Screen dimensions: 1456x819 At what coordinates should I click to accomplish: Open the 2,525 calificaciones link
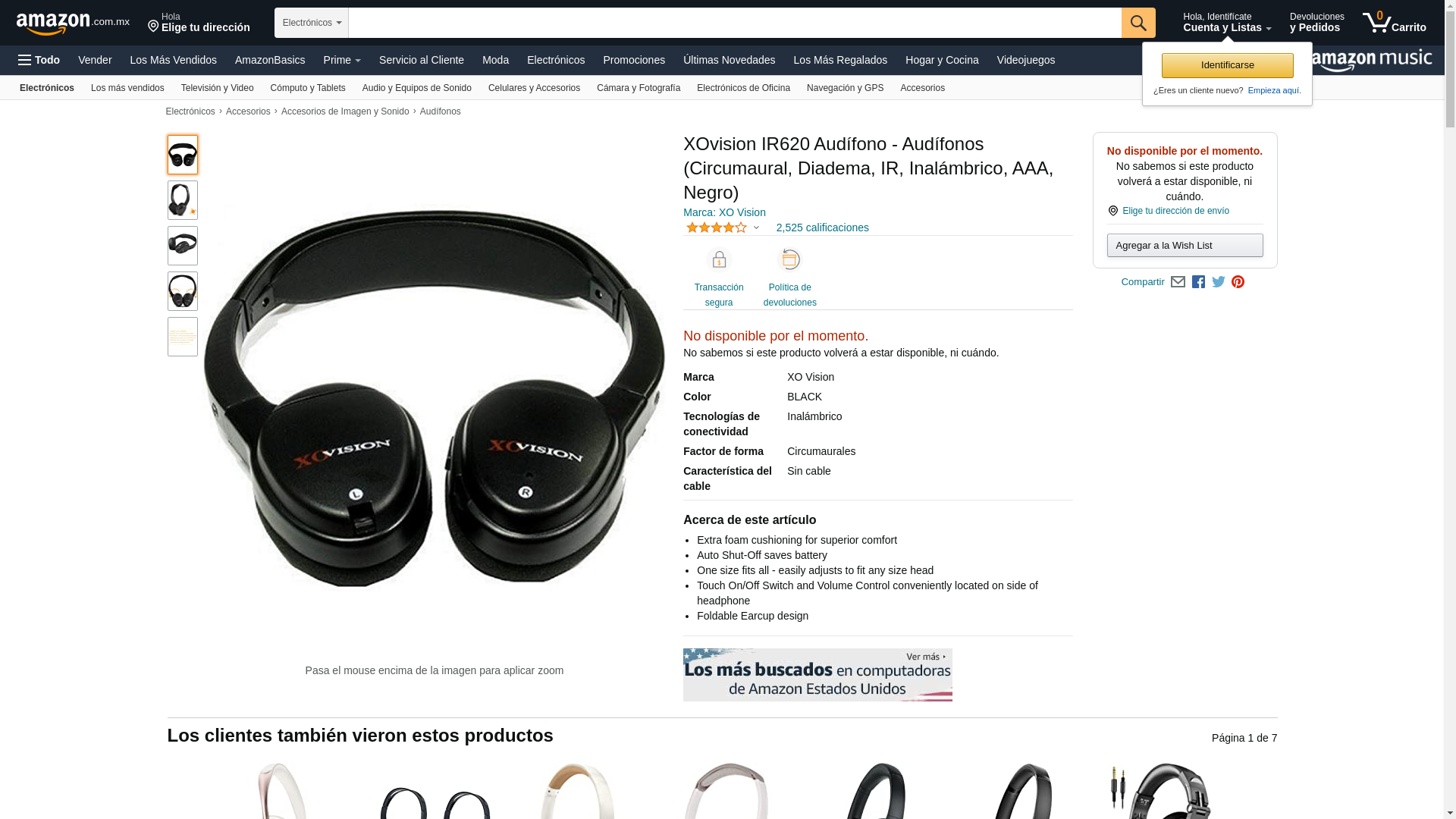point(822,227)
